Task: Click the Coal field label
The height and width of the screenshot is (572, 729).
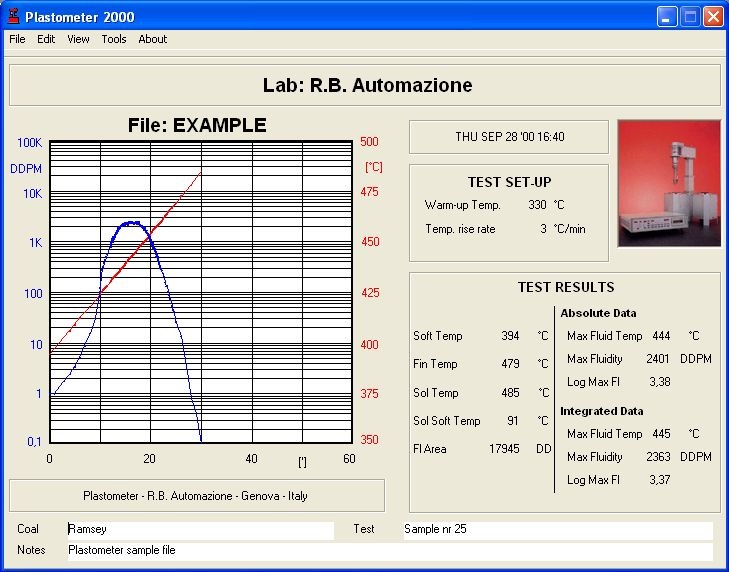Action: tap(28, 529)
